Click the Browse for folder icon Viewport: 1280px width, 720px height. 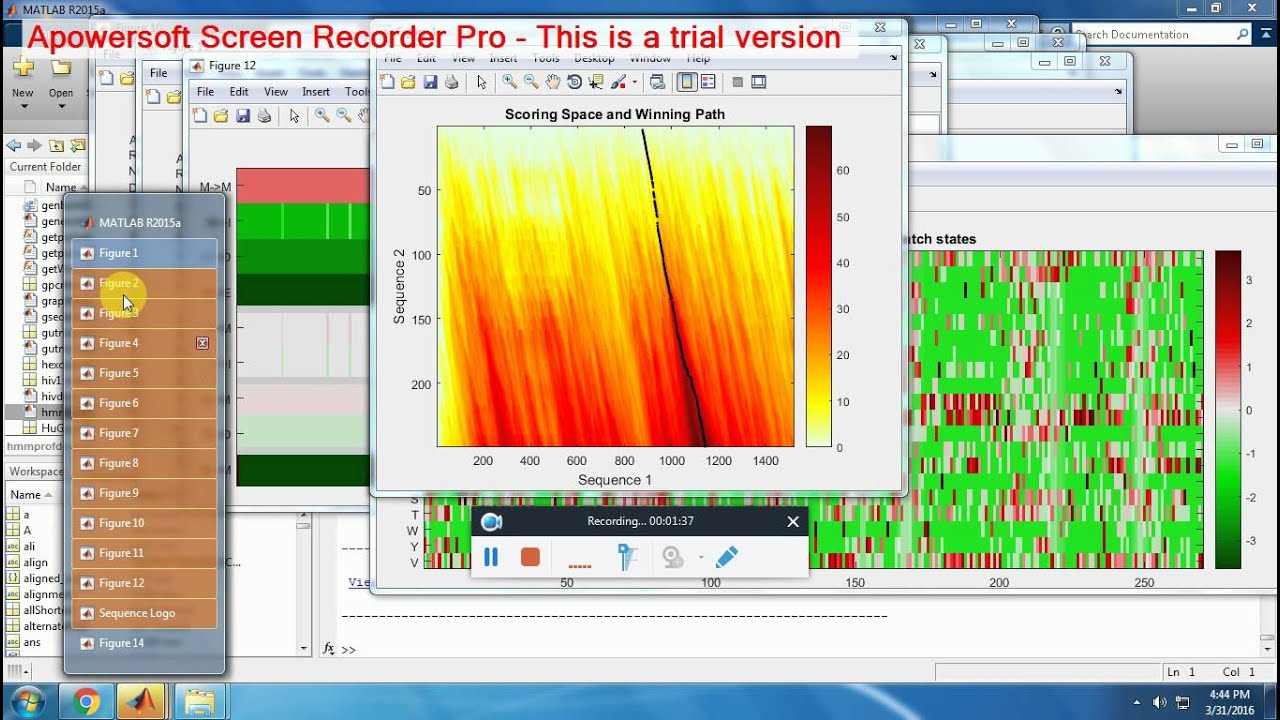pyautogui.click(x=78, y=145)
